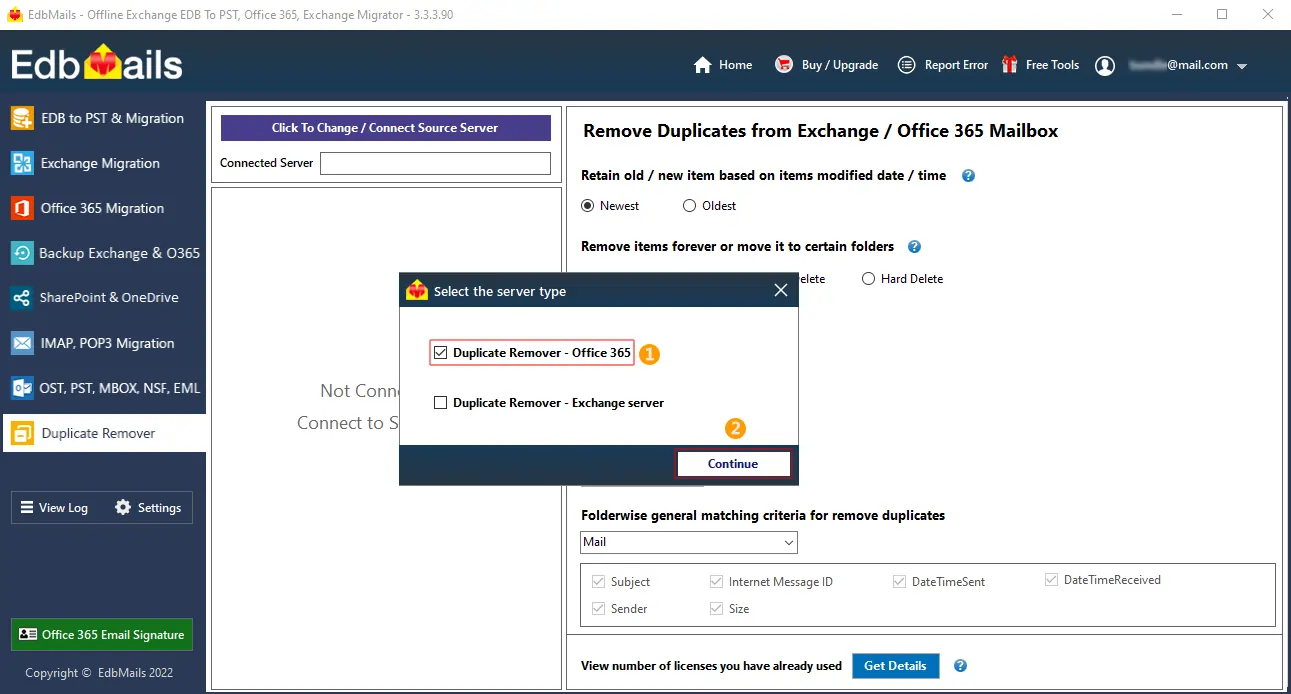Click the SharePoint & OneDrive share icon
The height and width of the screenshot is (694, 1291).
(22, 298)
